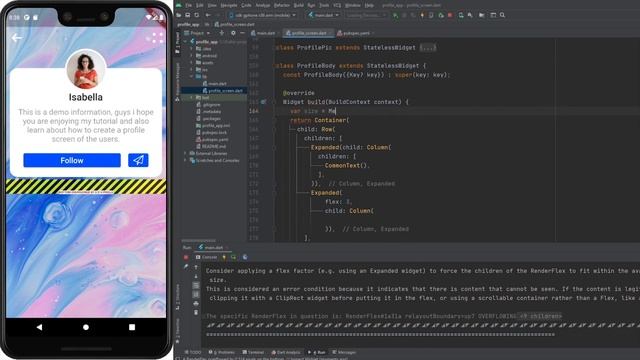The width and height of the screenshot is (640, 360).
Task: Click the clear-all trash icon in console
Action: click(x=196, y=312)
